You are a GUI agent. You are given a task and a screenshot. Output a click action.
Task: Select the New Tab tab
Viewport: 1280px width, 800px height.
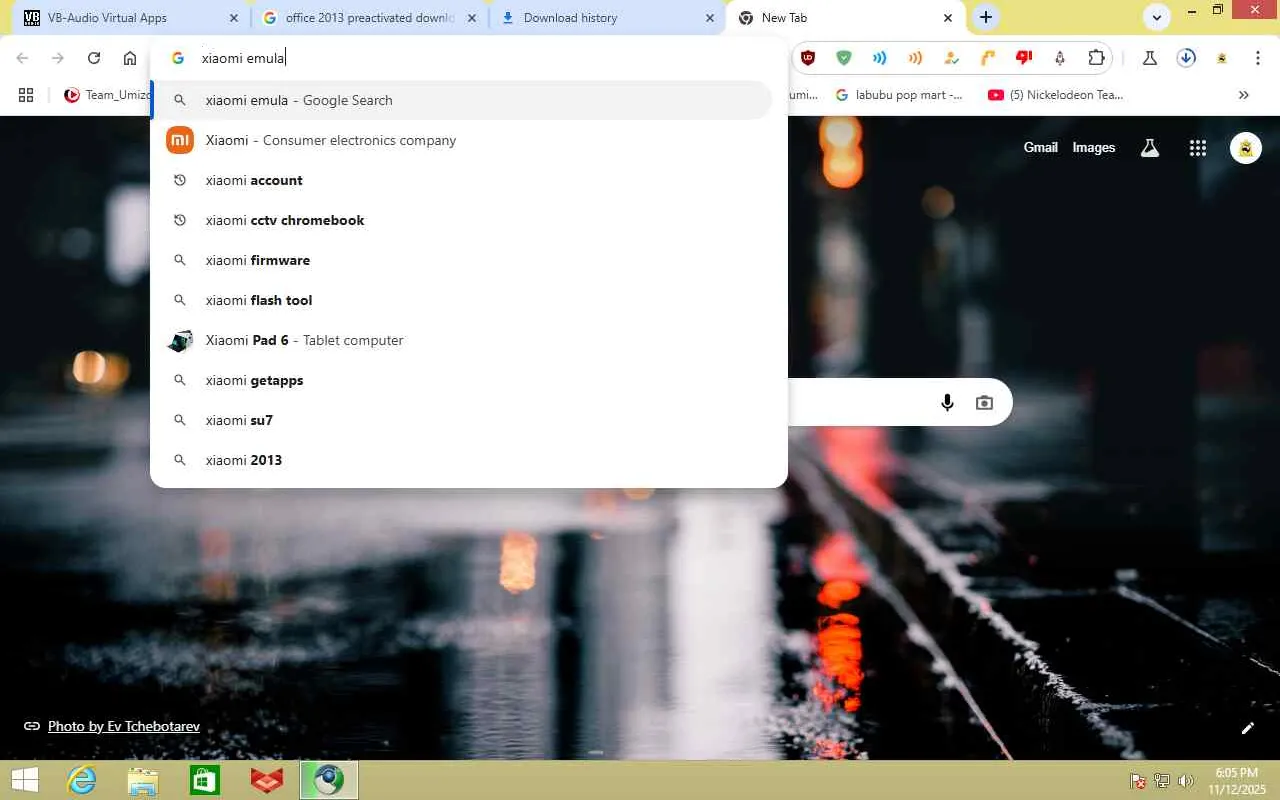tap(845, 18)
